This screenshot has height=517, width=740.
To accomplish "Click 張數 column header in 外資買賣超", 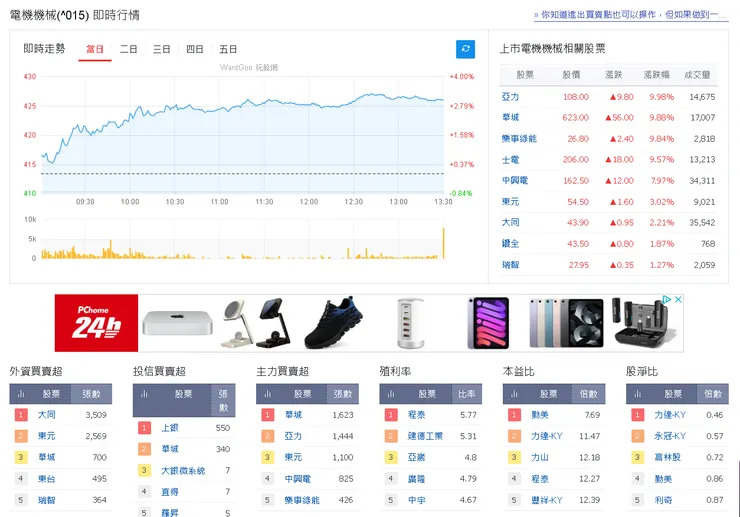I will [92, 394].
